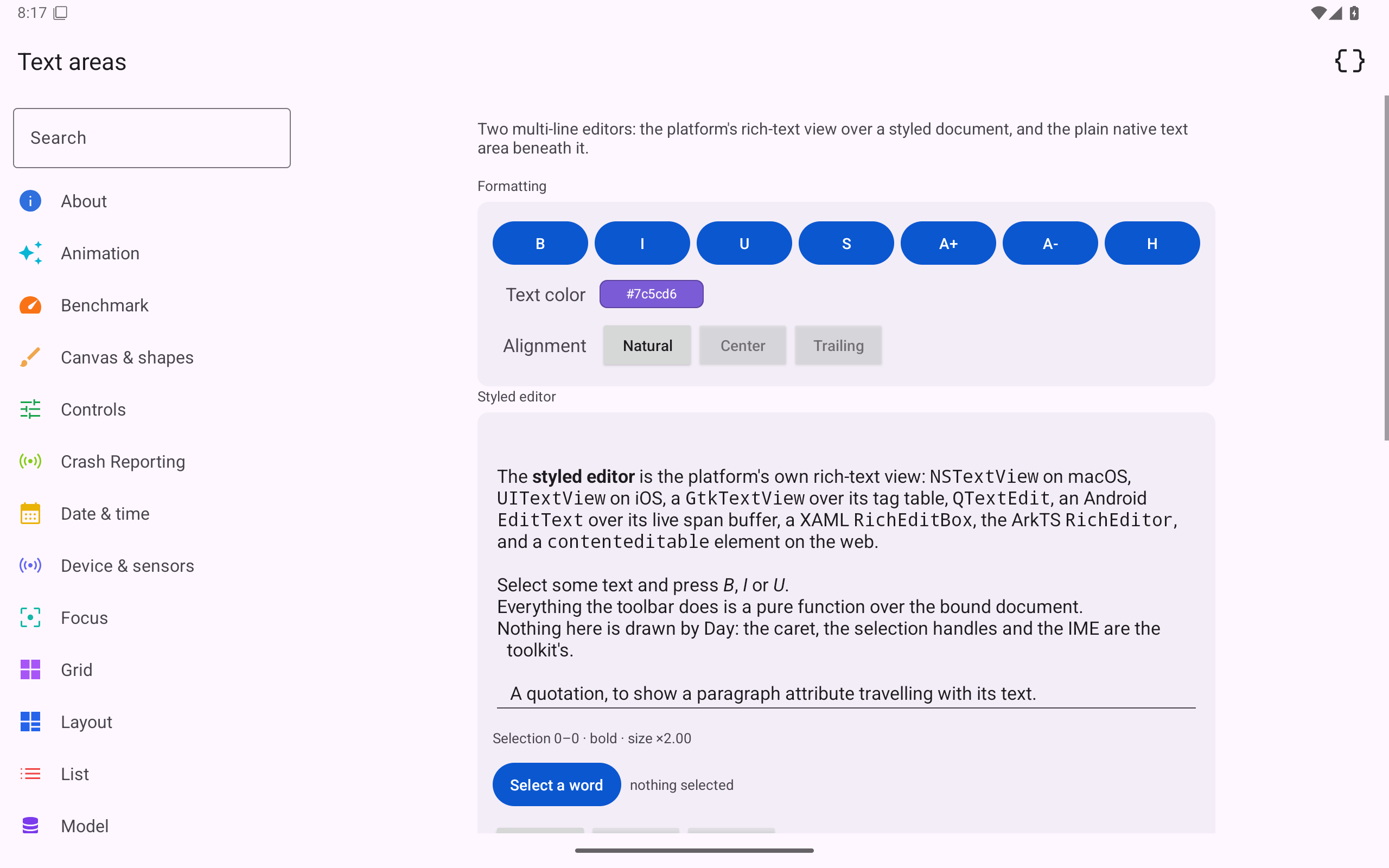The image size is (1389, 868).
Task: Open the source code braces icon
Action: pyautogui.click(x=1349, y=61)
